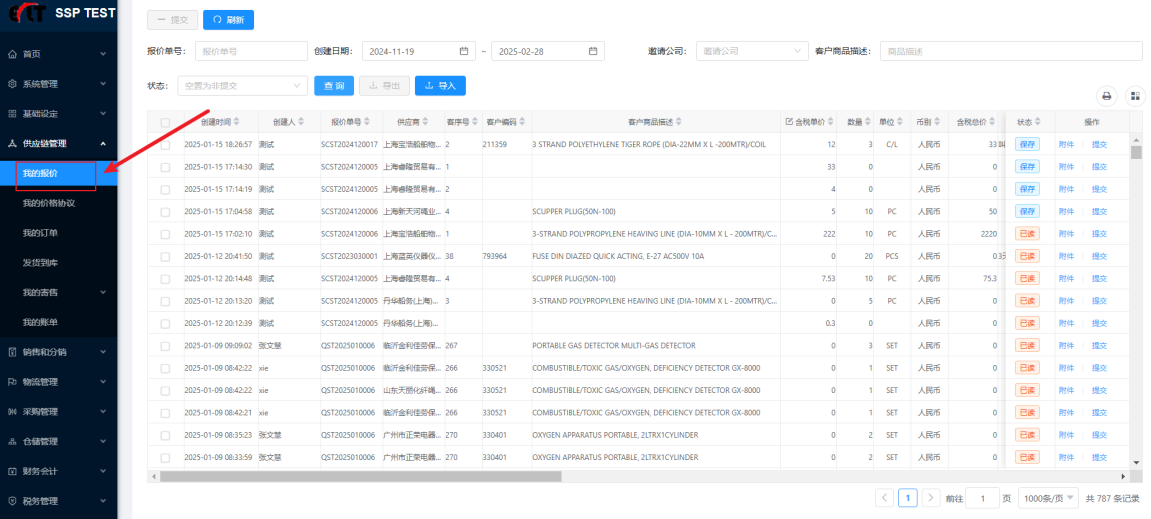The height and width of the screenshot is (519, 1151).
Task: Click the calendar icon in end date field
Action: coord(594,51)
